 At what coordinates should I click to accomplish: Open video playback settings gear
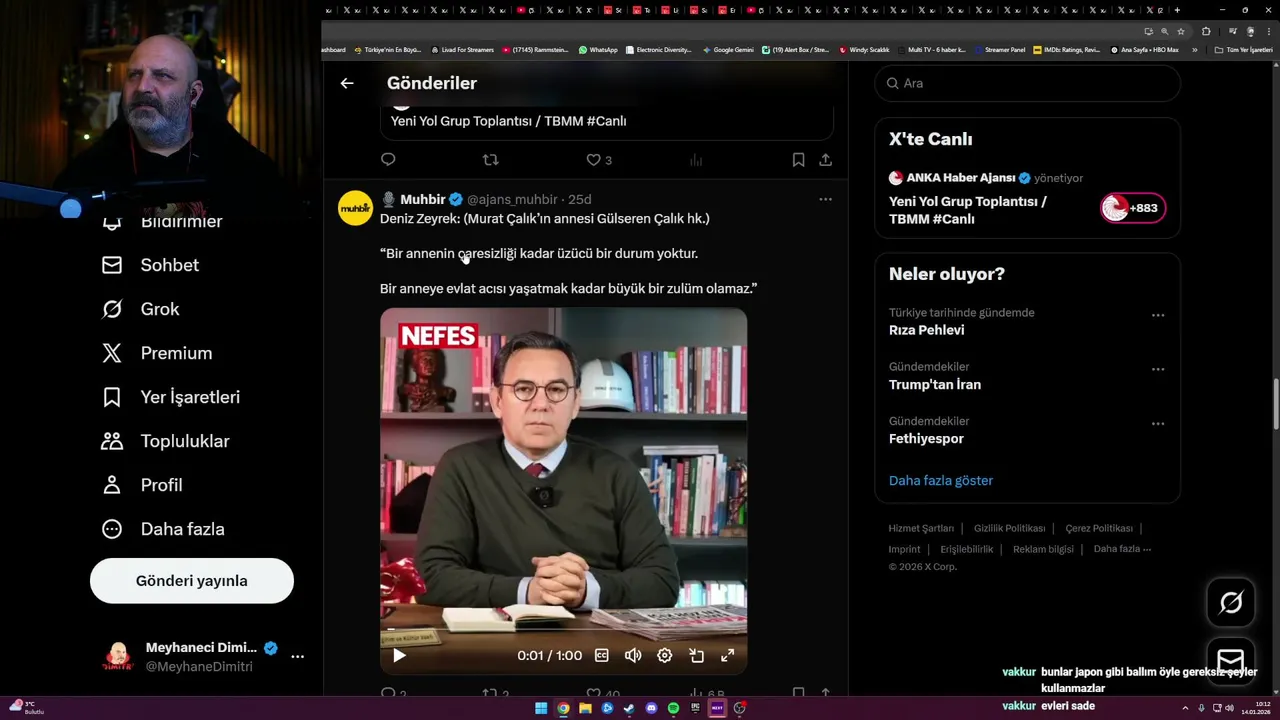(x=664, y=656)
